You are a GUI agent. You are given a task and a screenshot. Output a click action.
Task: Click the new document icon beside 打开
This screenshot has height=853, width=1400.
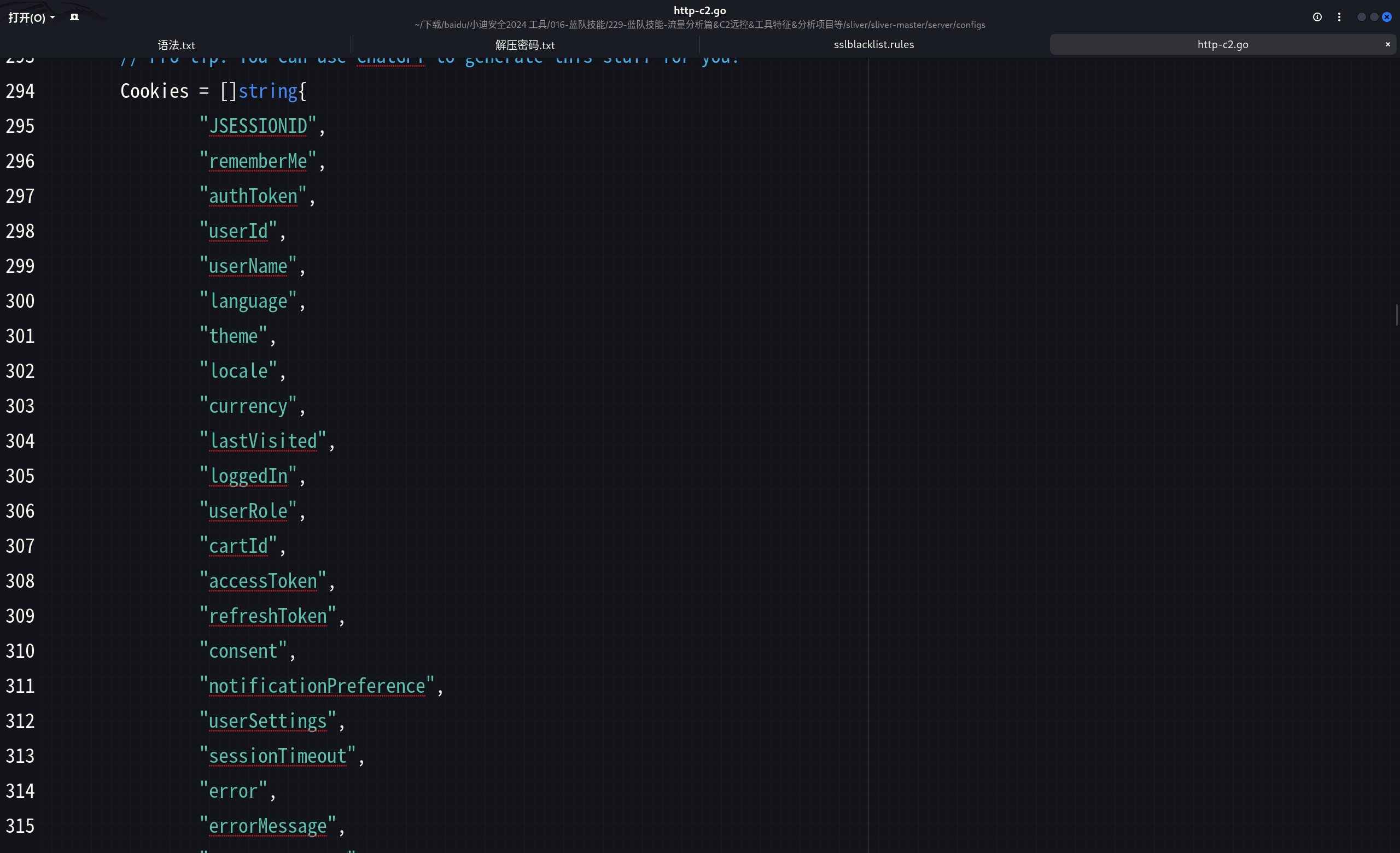[74, 17]
